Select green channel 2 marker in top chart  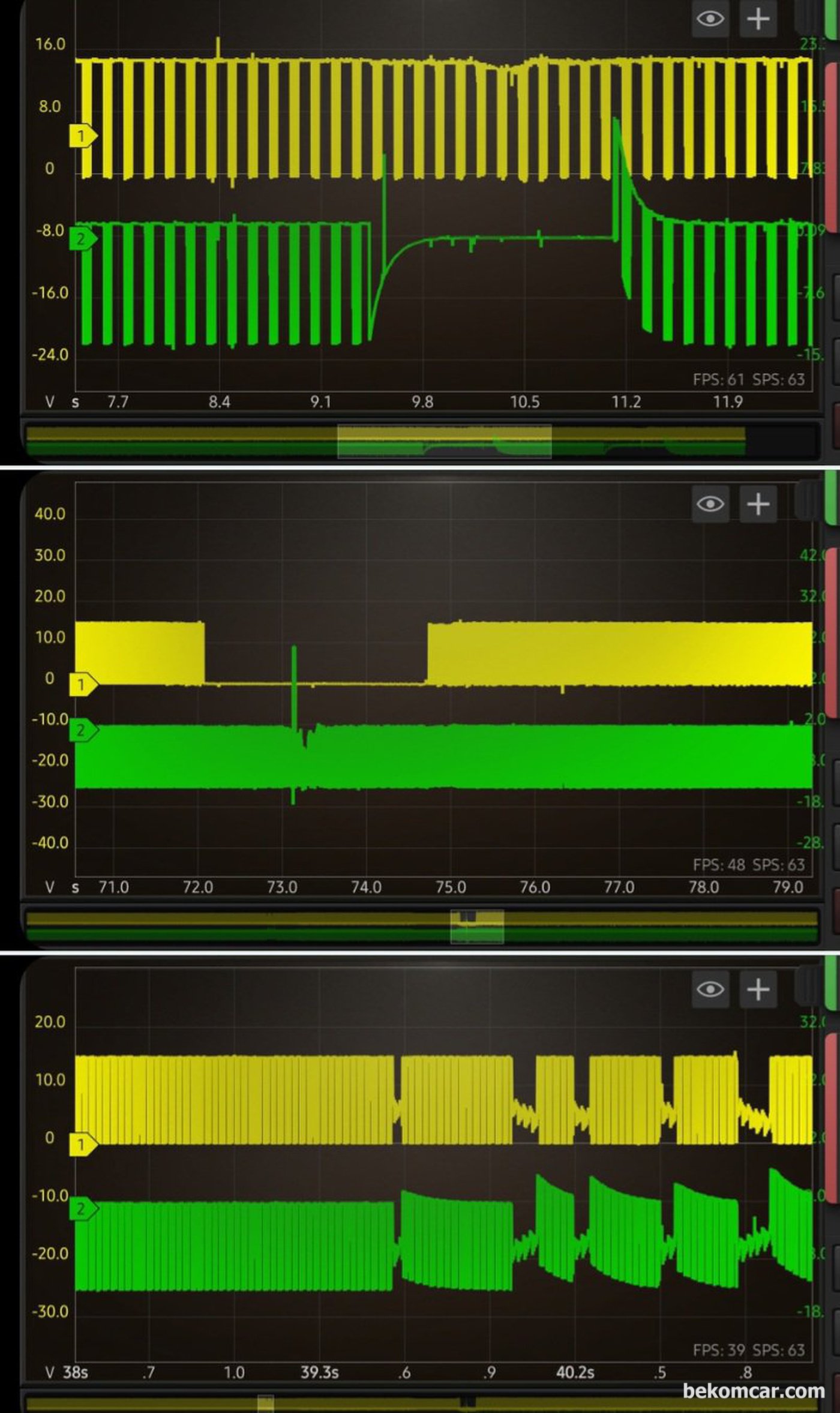coord(83,239)
